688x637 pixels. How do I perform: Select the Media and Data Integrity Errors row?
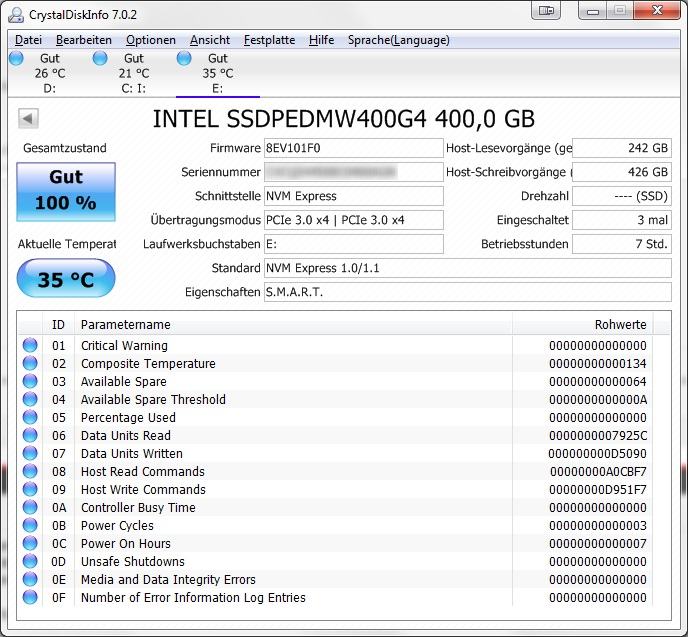168,580
